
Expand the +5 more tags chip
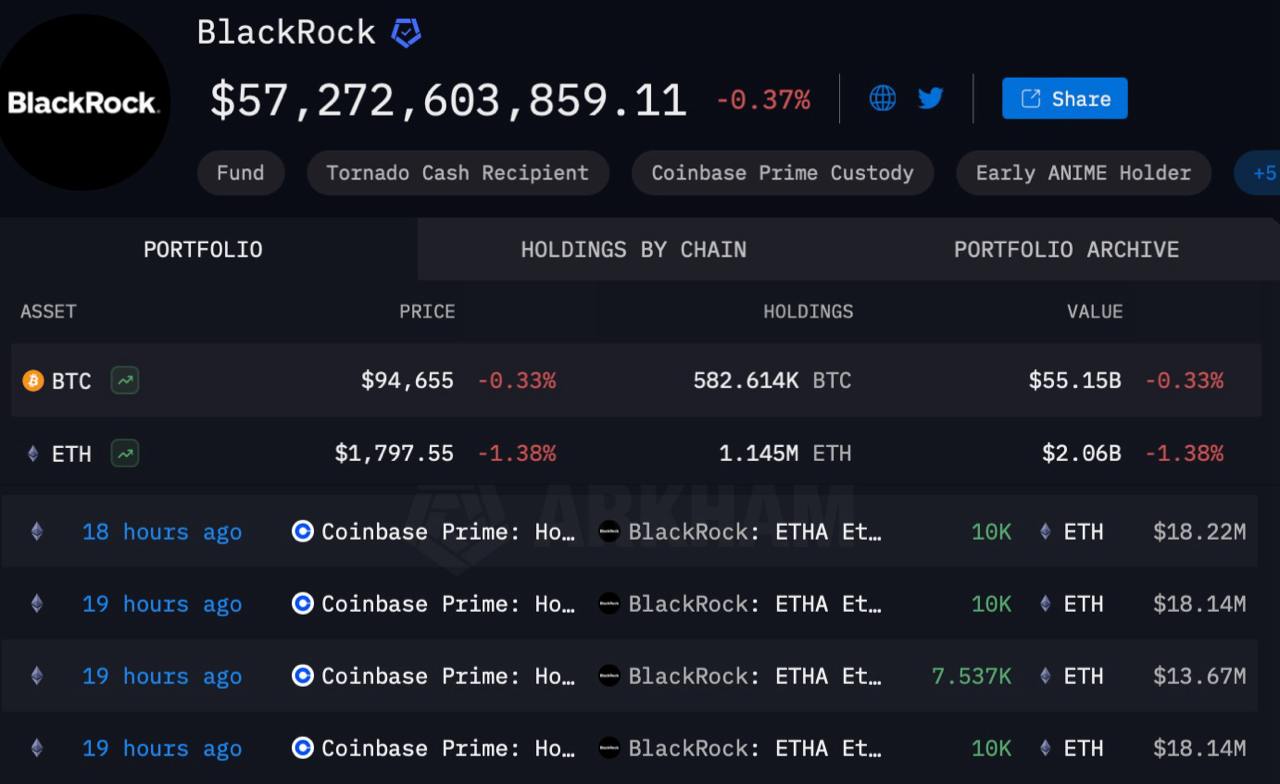coord(1258,173)
